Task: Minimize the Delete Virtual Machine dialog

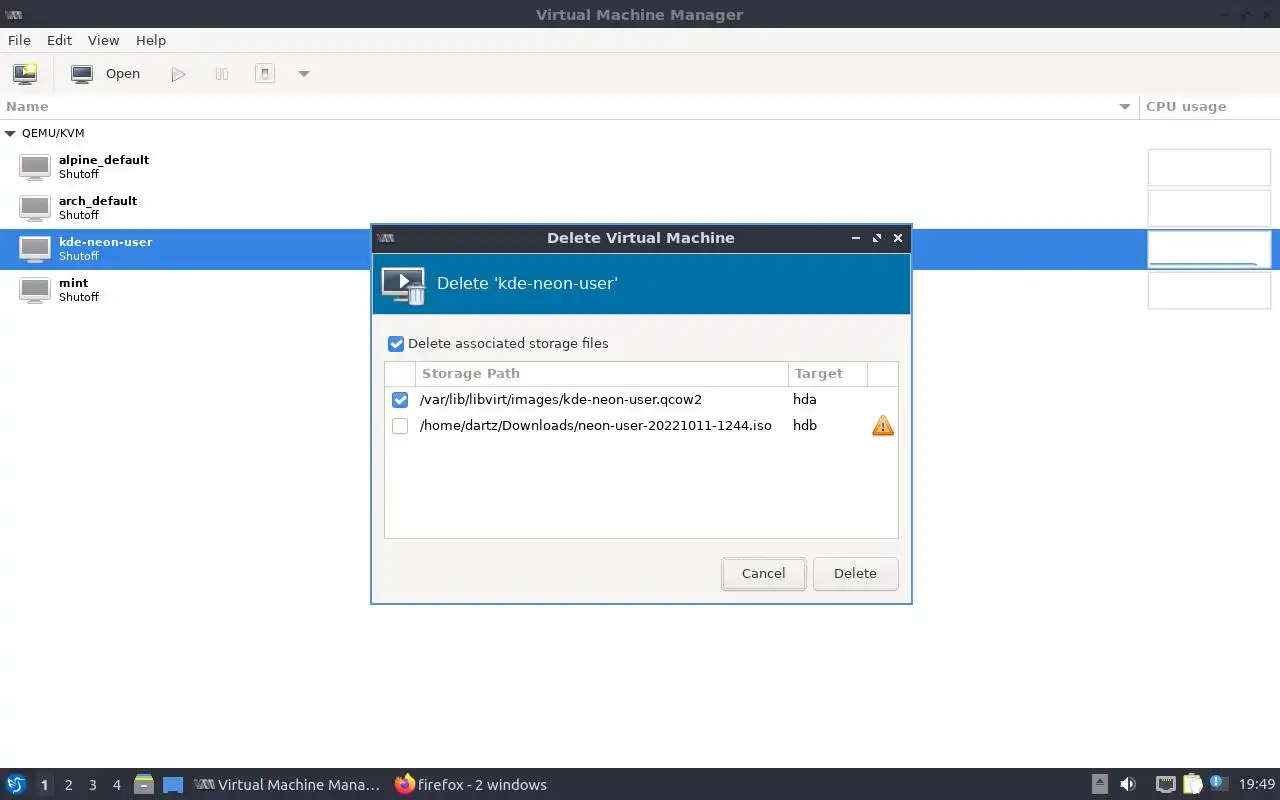Action: pyautogui.click(x=856, y=238)
